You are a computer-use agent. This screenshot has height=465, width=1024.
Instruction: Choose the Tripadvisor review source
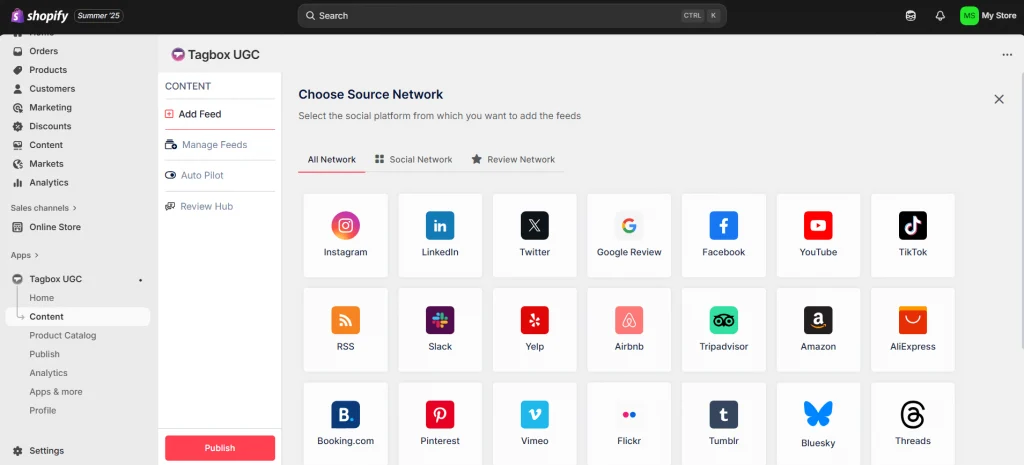[723, 329]
